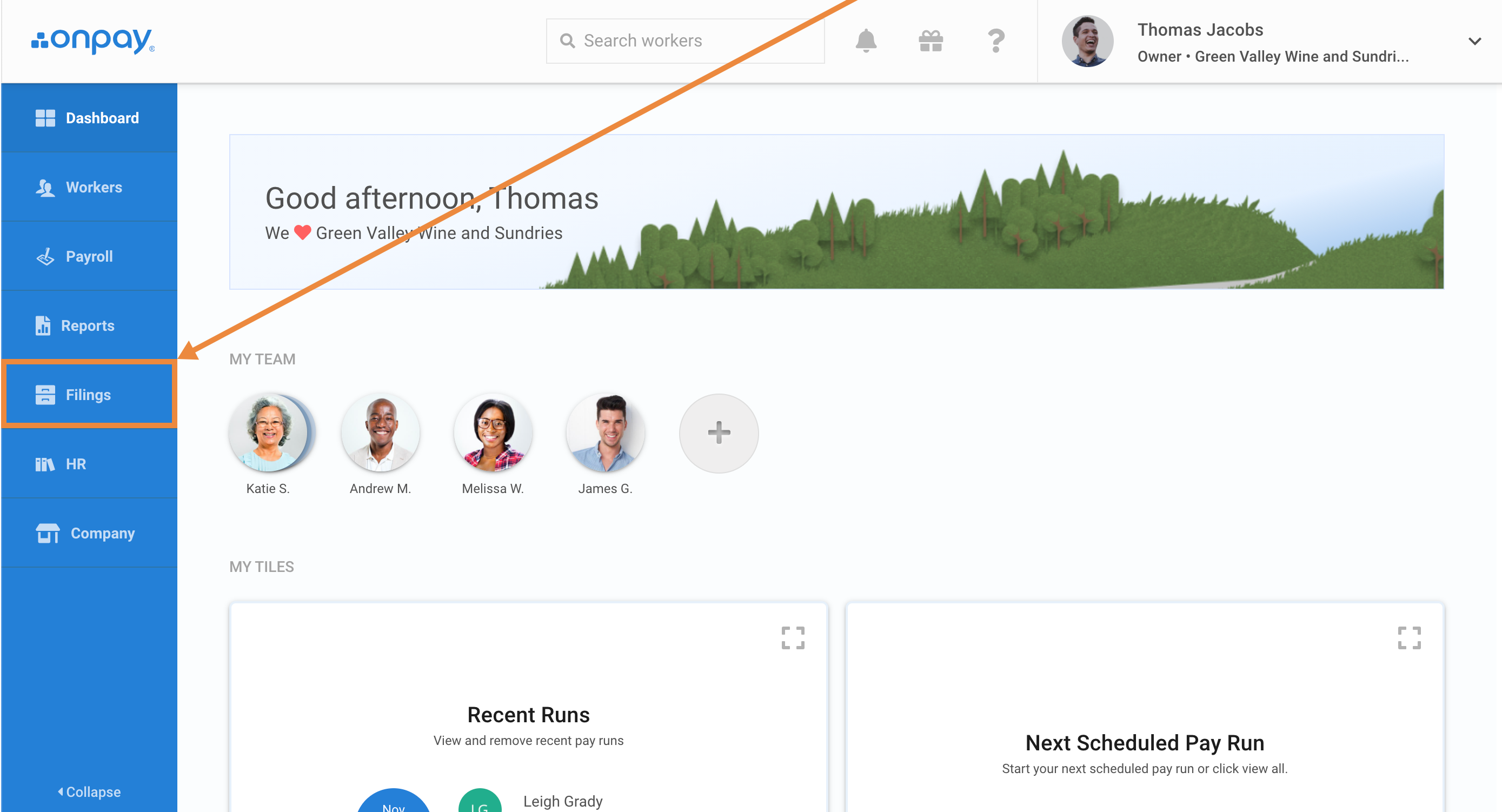Click the Reports document icon
The height and width of the screenshot is (812, 1502).
(x=43, y=325)
